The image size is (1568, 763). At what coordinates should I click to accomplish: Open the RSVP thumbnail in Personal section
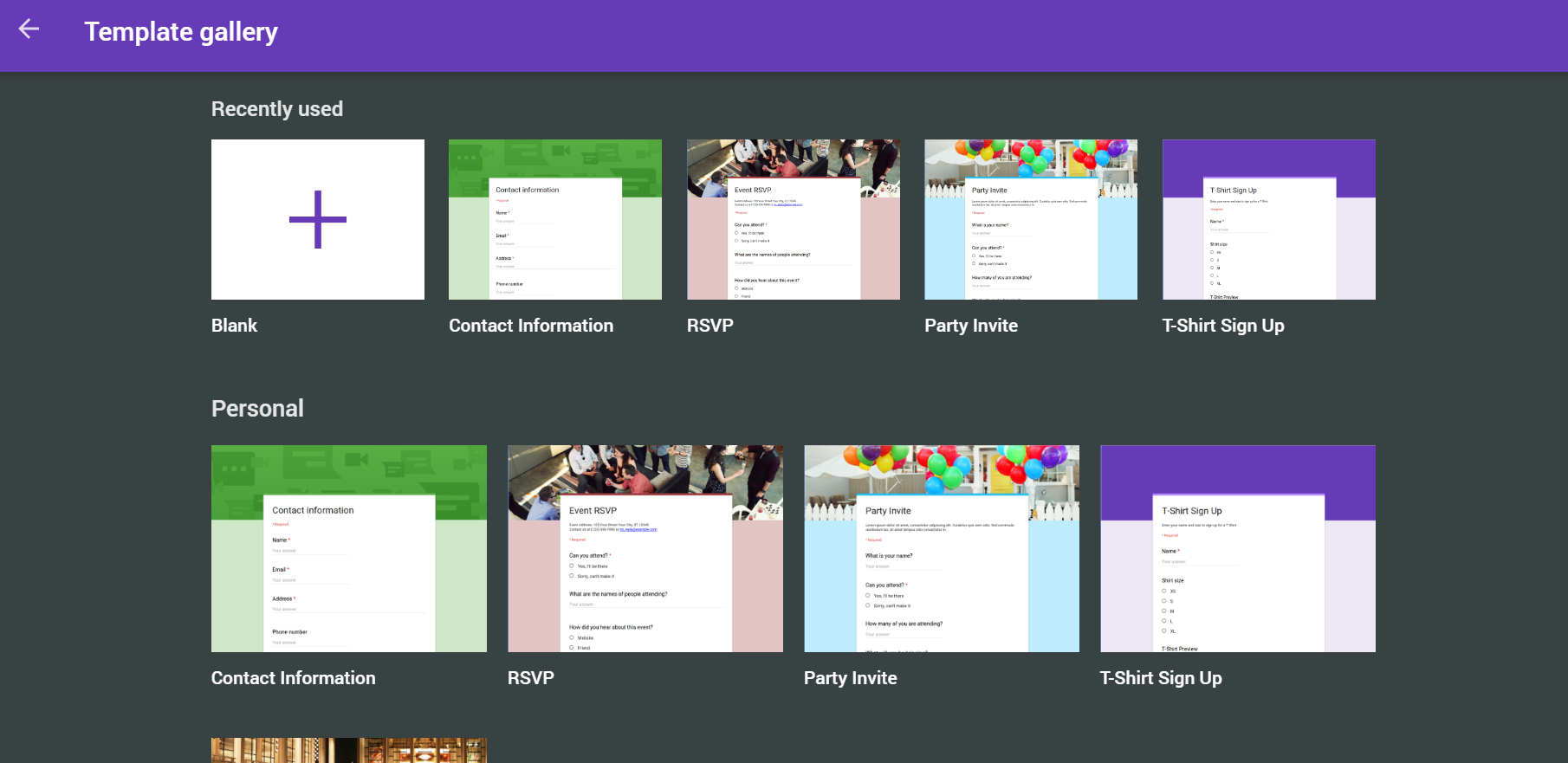coord(645,548)
